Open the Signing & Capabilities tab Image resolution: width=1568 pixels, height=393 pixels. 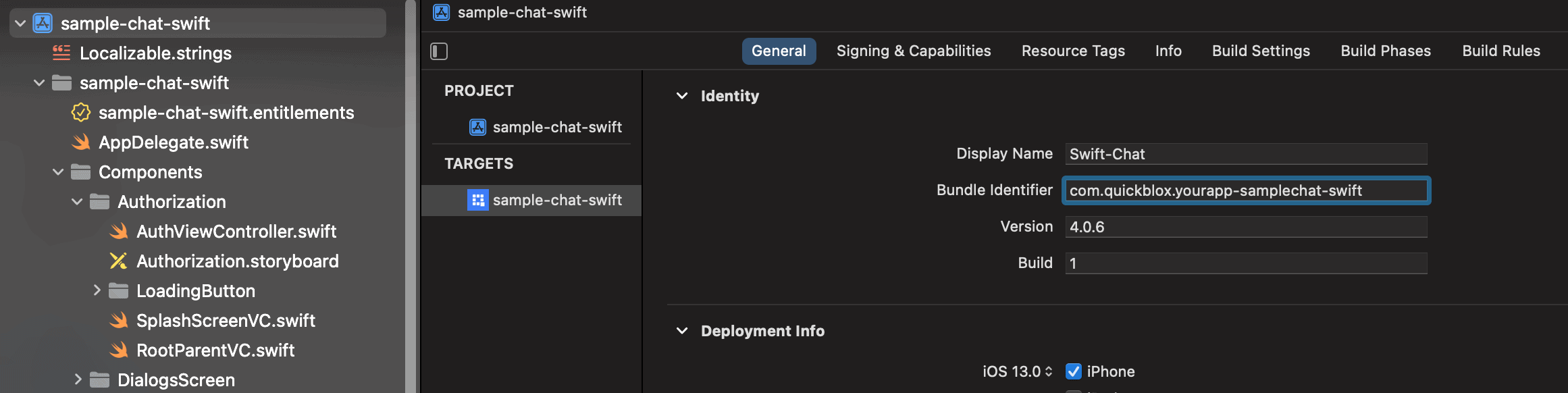click(x=914, y=51)
